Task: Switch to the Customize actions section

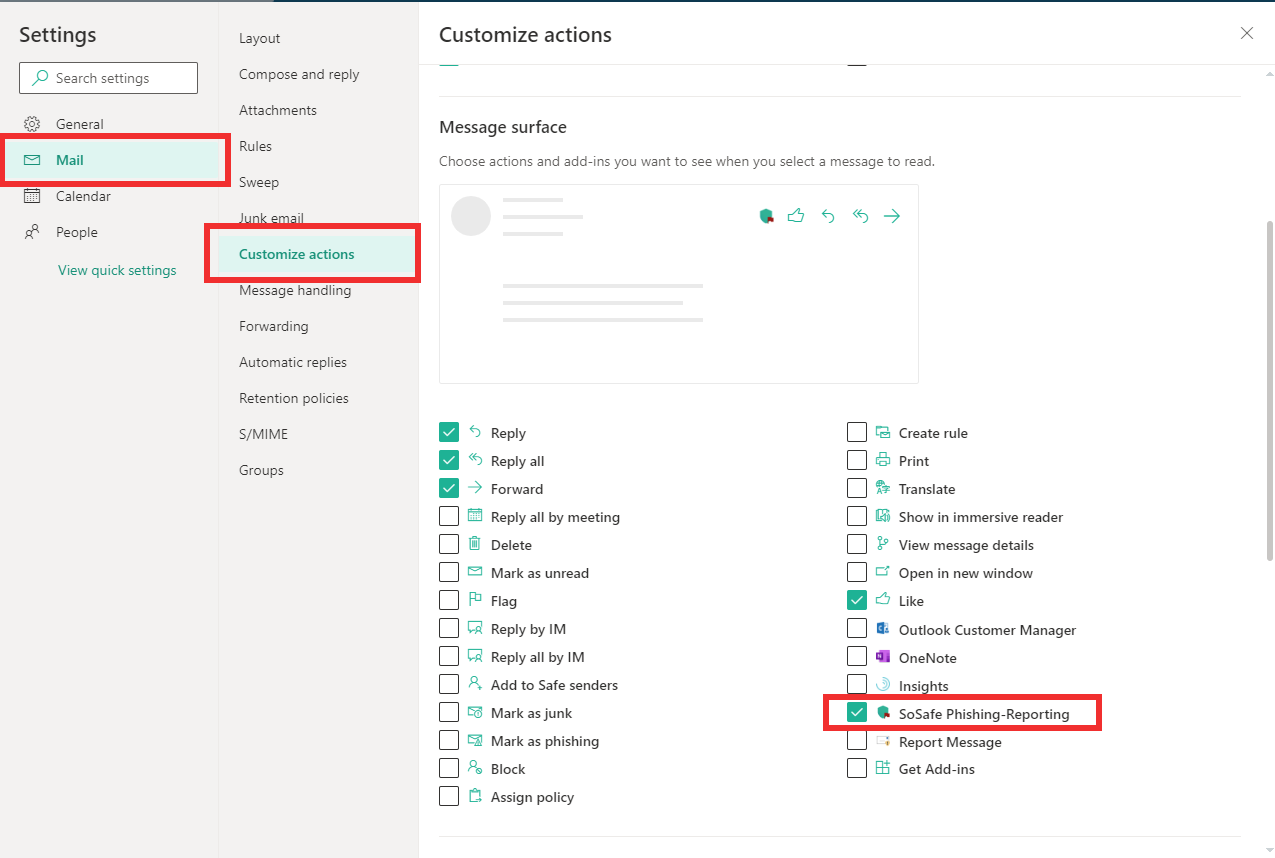Action: point(297,253)
